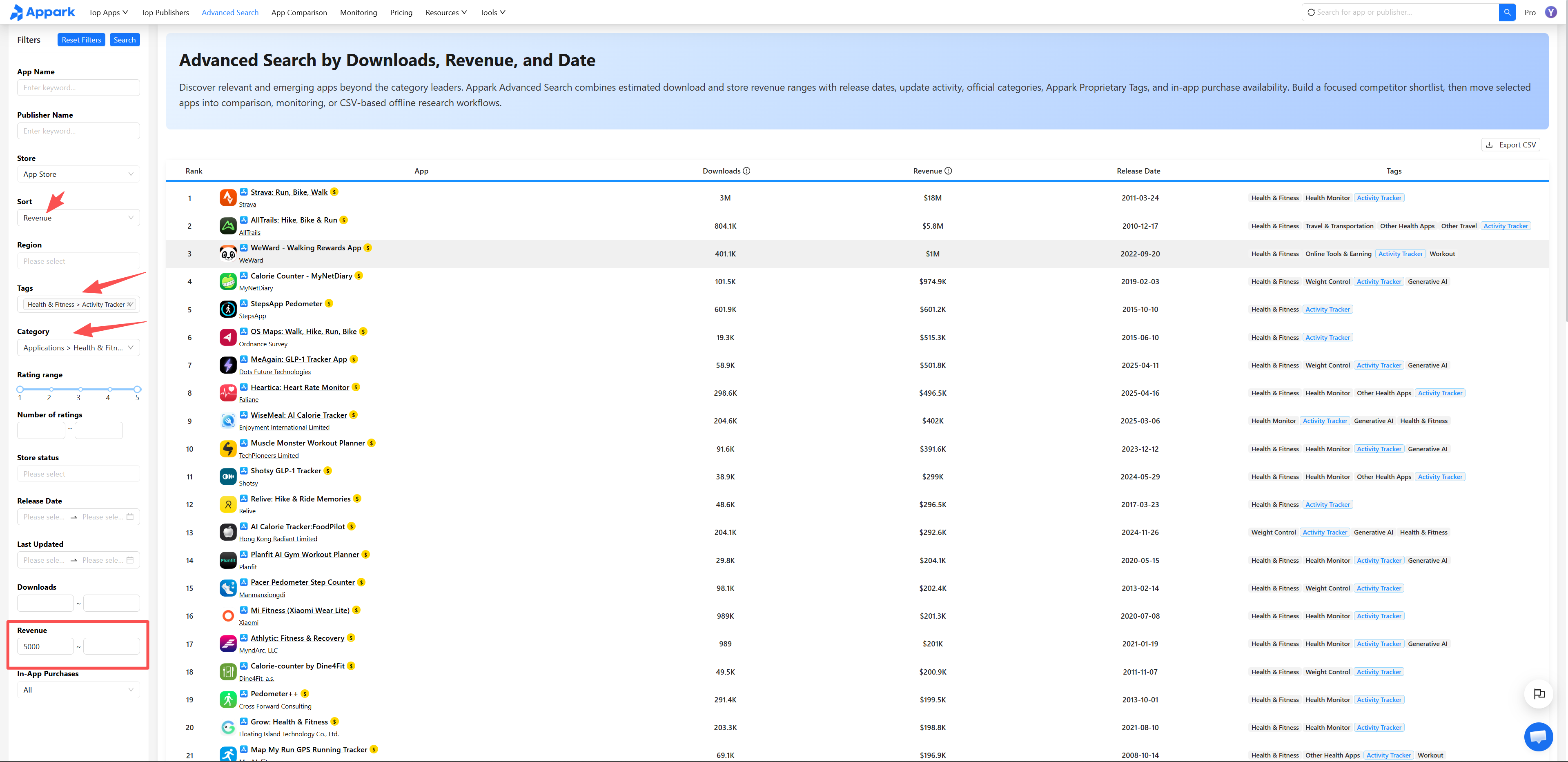This screenshot has width=1568, height=762.
Task: Open the Release Date start date picker
Action: [44, 517]
